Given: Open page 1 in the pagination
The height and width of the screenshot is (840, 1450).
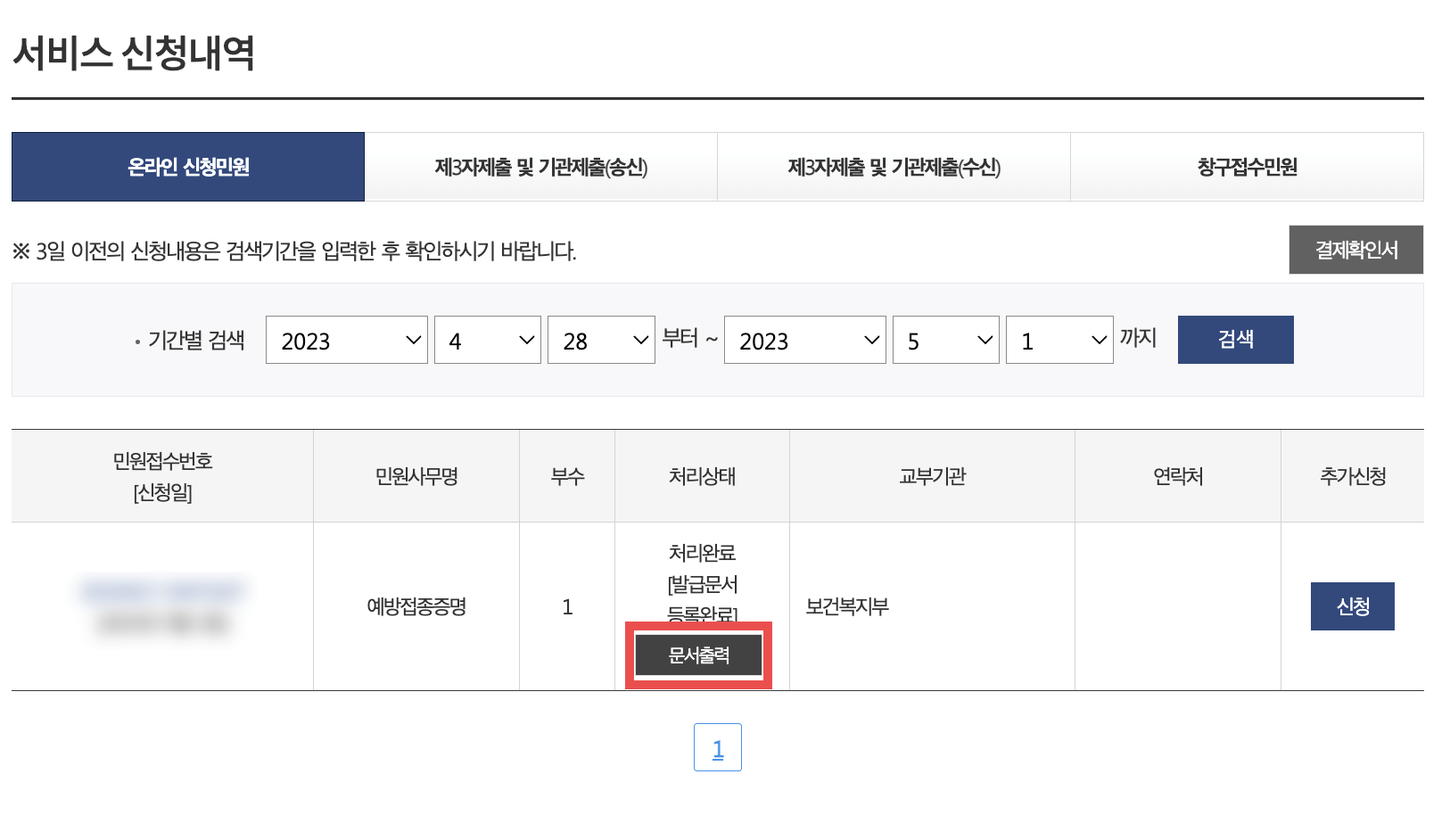Looking at the screenshot, I should click(x=718, y=747).
